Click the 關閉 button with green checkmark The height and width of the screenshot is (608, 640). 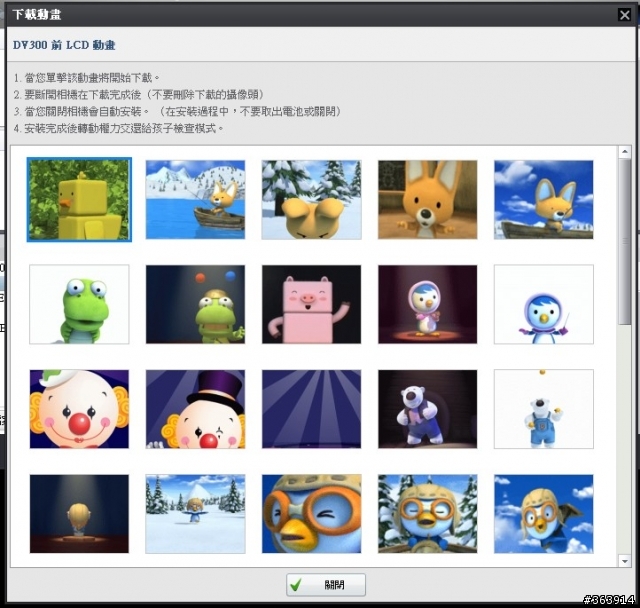point(326,585)
